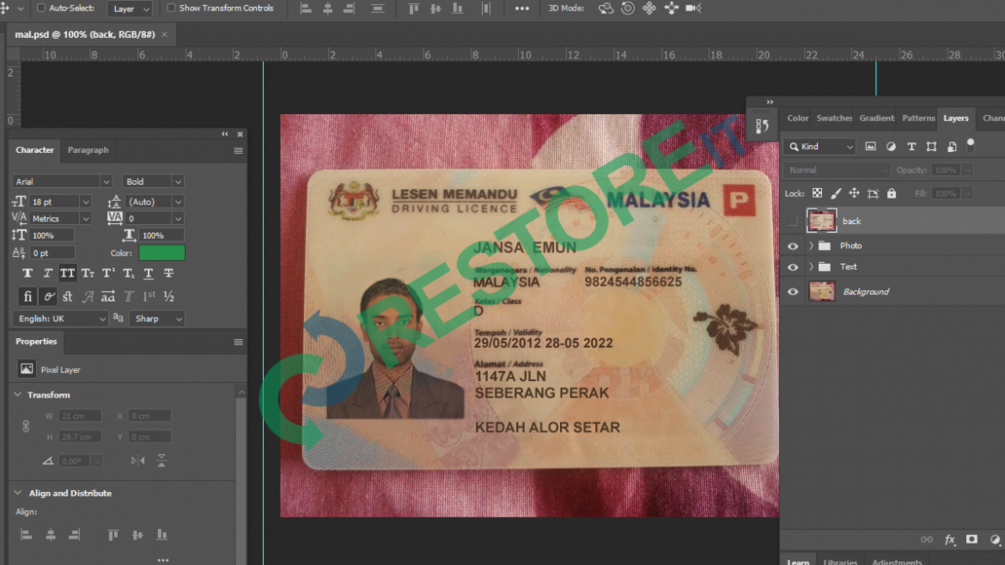Screen dimensions: 1005x565
Task: Open the Properties panel flyout menu
Action: 238,342
